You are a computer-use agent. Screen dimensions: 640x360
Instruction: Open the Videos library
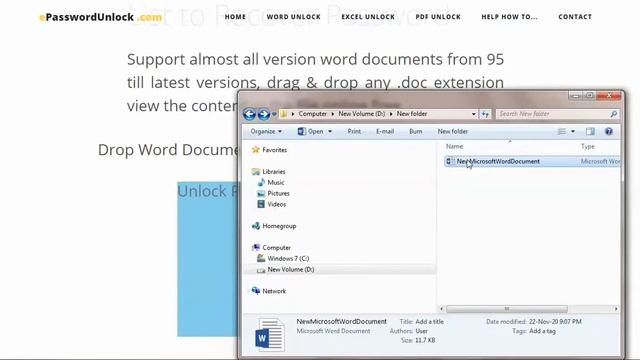(276, 204)
